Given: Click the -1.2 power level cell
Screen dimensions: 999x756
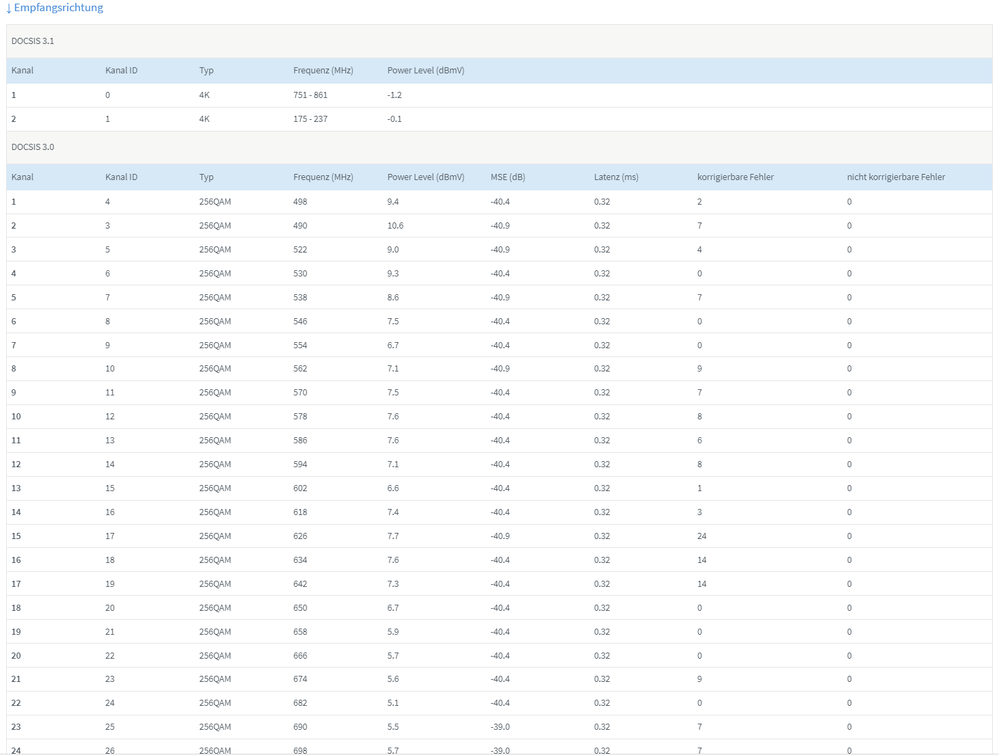Looking at the screenshot, I should coord(394,95).
